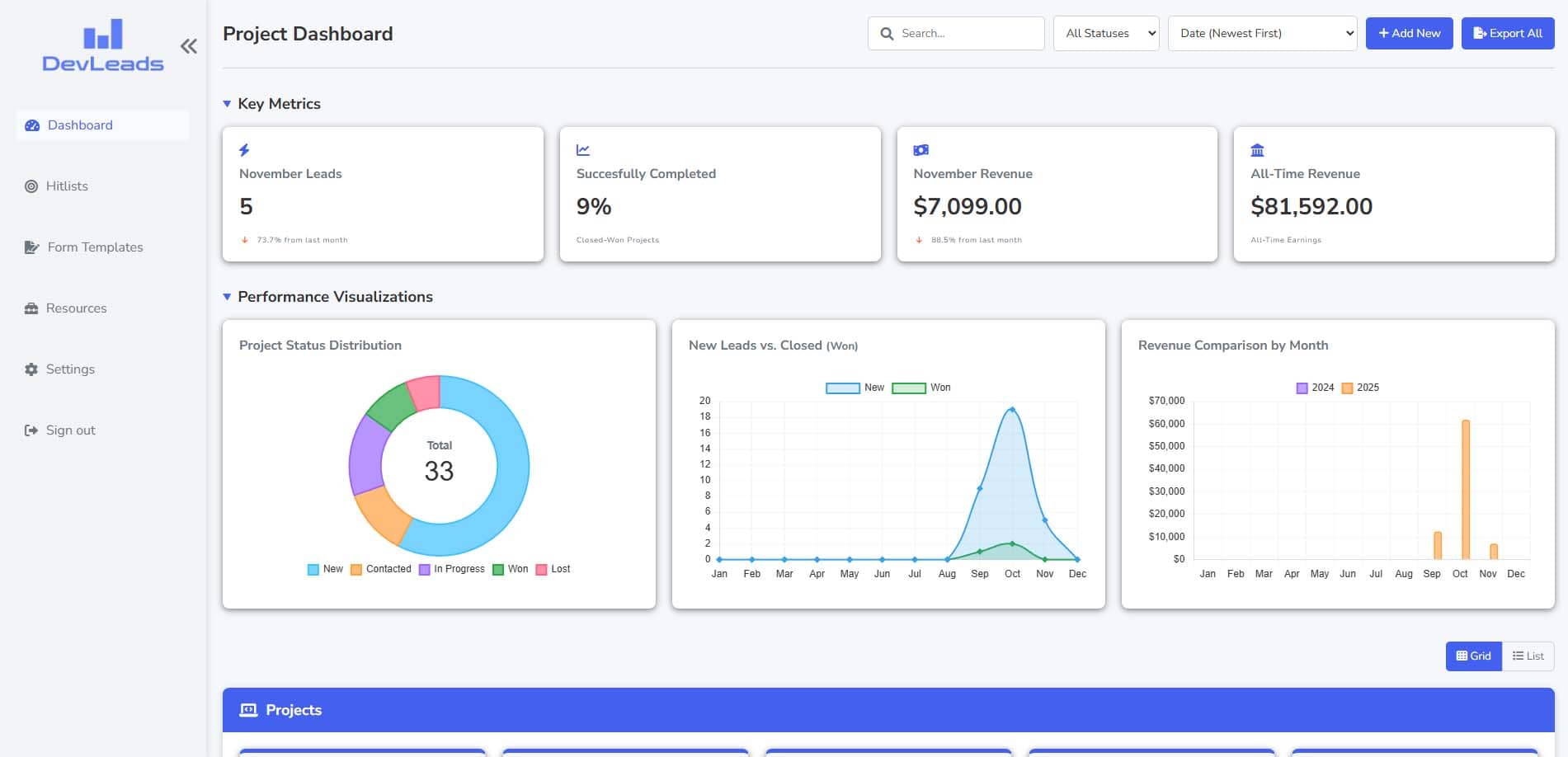This screenshot has width=1568, height=757.
Task: Toggle the Won legend in donut chart
Action: click(510, 569)
